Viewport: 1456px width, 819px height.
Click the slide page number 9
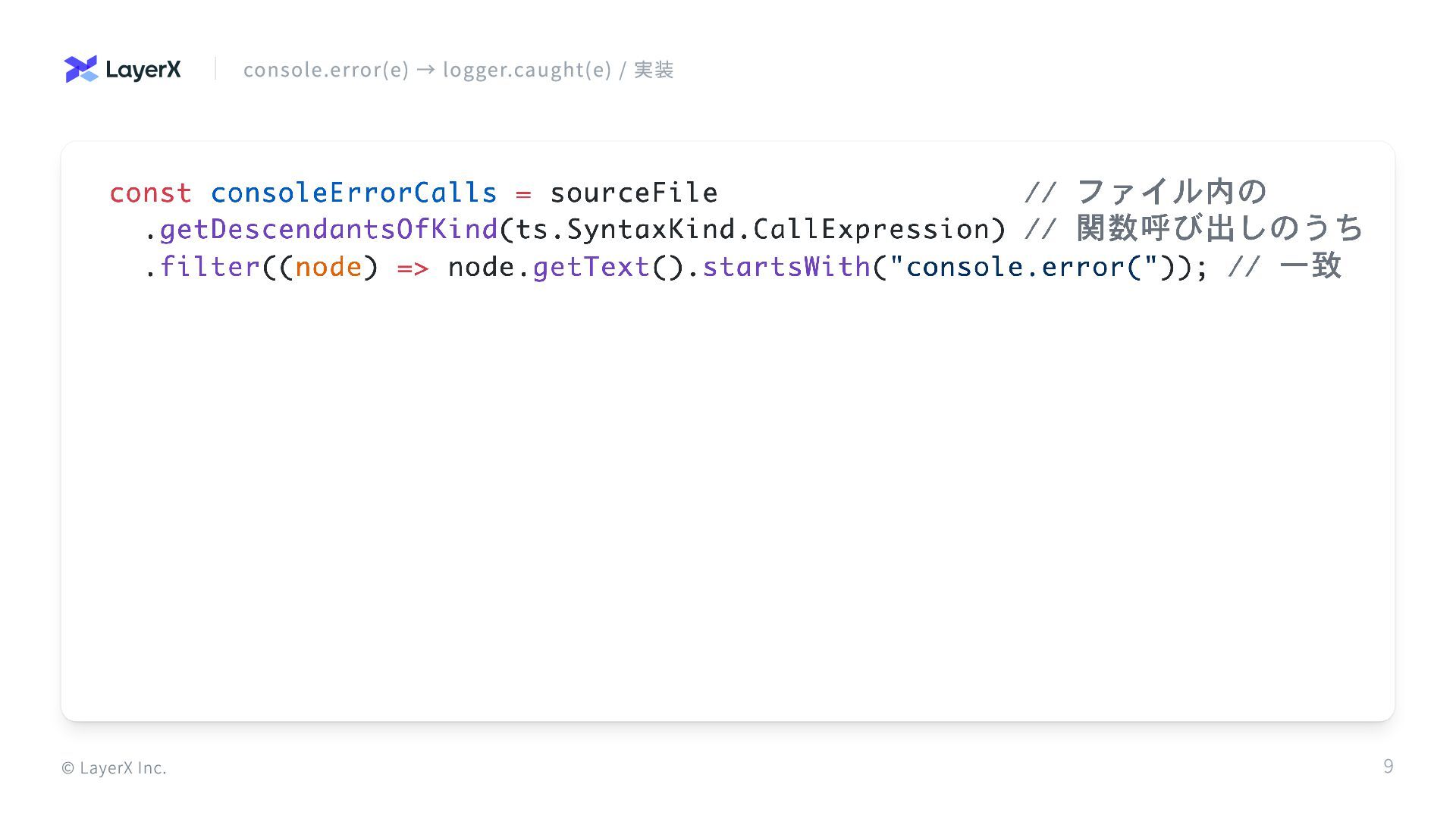pos(1388,767)
